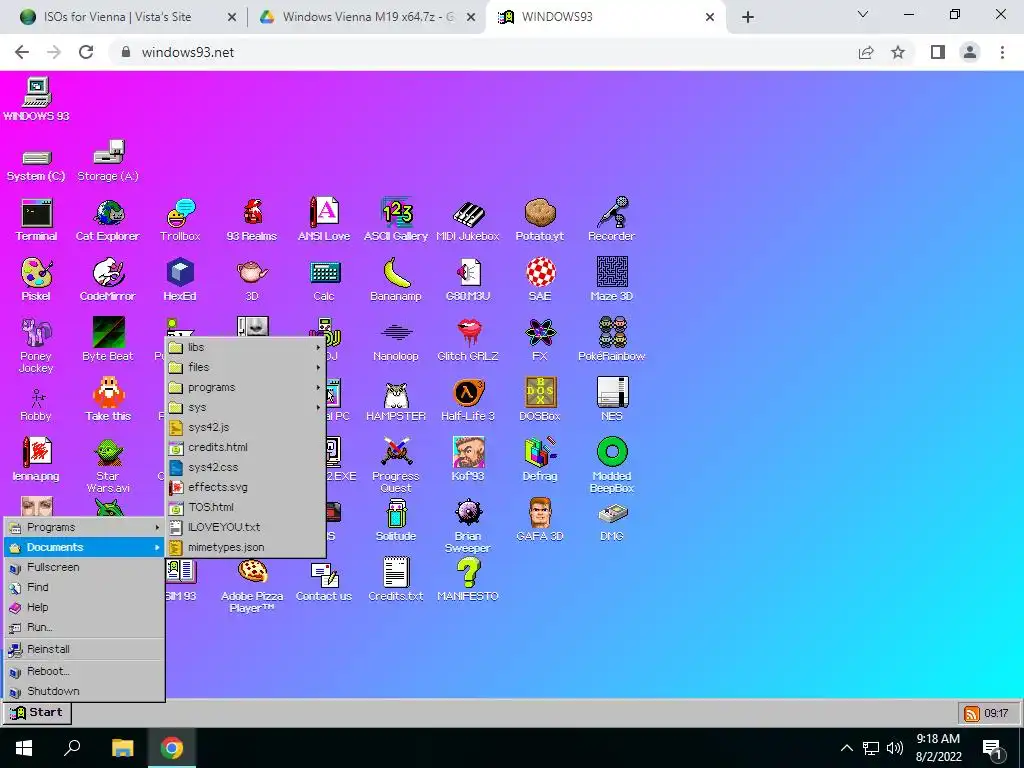Click the RSS feed tray icon
This screenshot has height=768, width=1024.
point(971,713)
